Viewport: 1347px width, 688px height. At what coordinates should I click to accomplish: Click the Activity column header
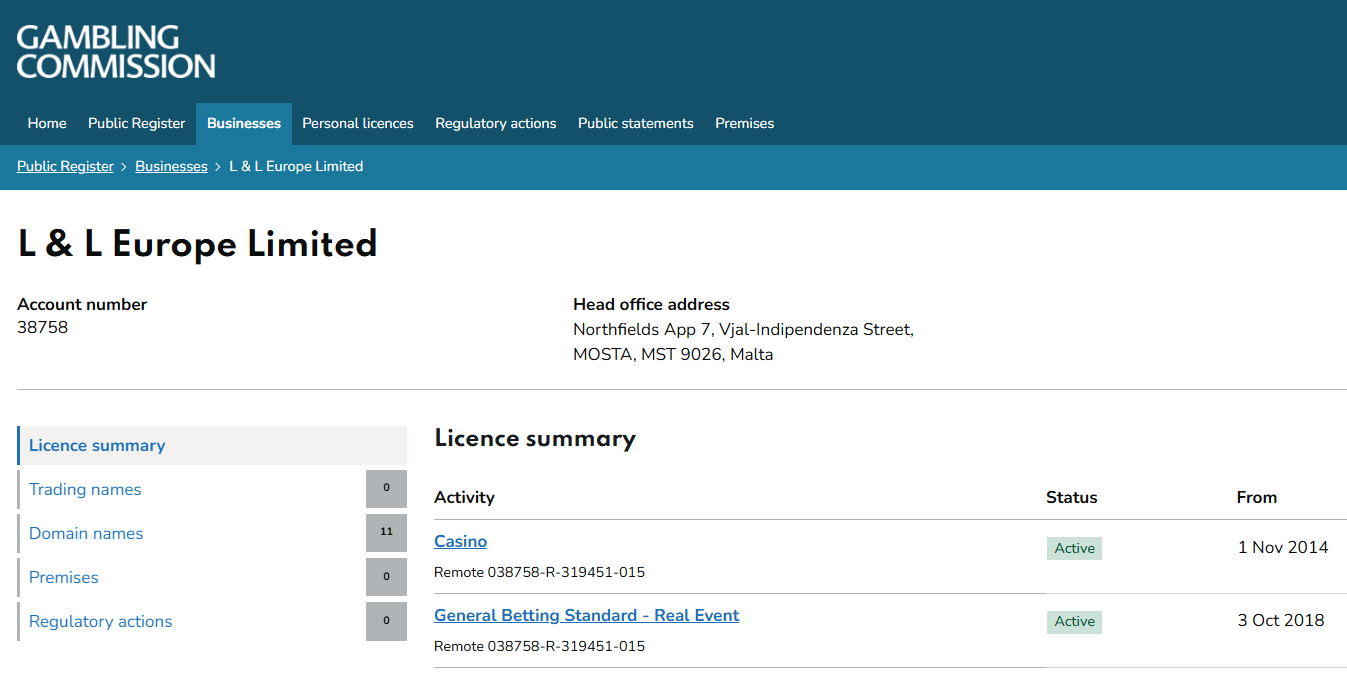[x=464, y=497]
